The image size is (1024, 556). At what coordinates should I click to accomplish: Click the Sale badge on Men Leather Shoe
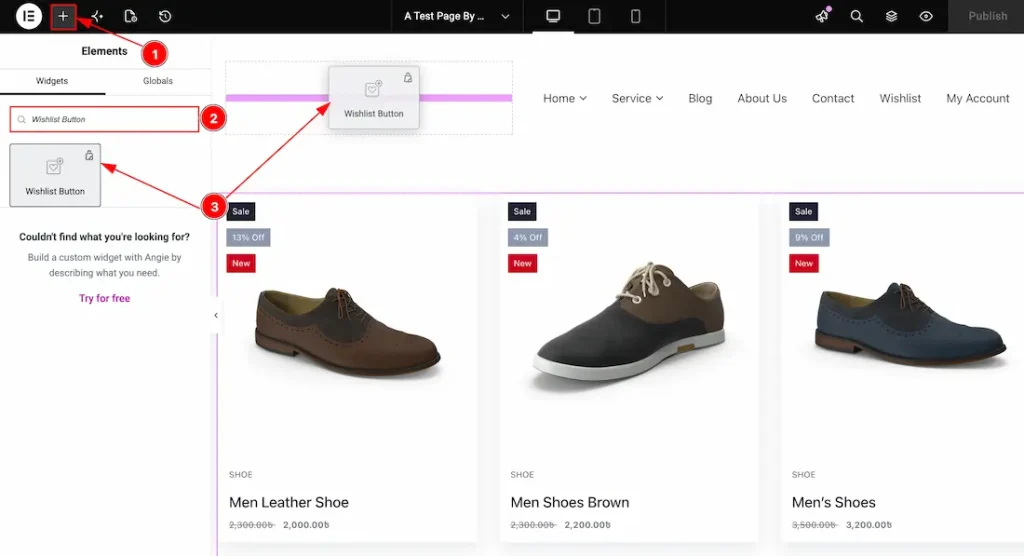click(240, 212)
